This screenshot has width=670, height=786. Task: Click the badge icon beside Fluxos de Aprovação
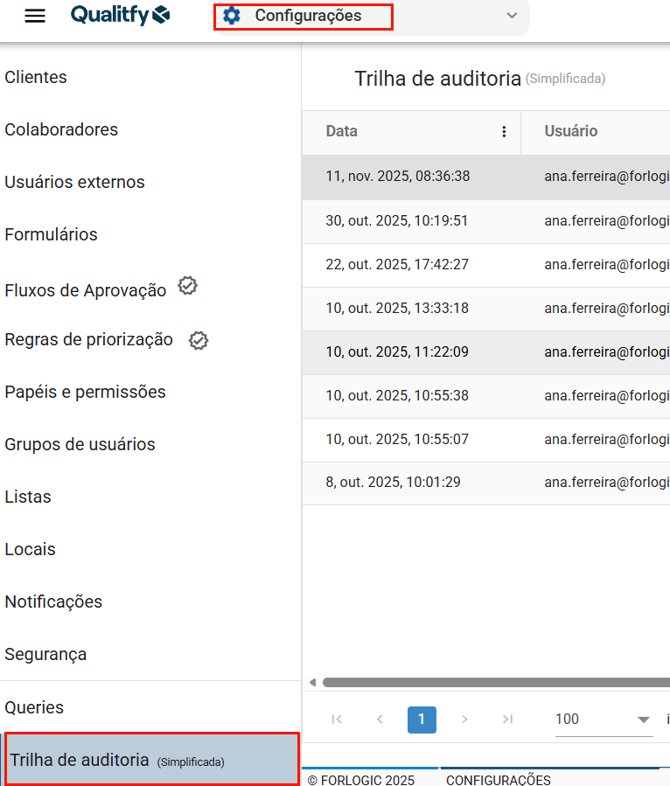coord(188,286)
